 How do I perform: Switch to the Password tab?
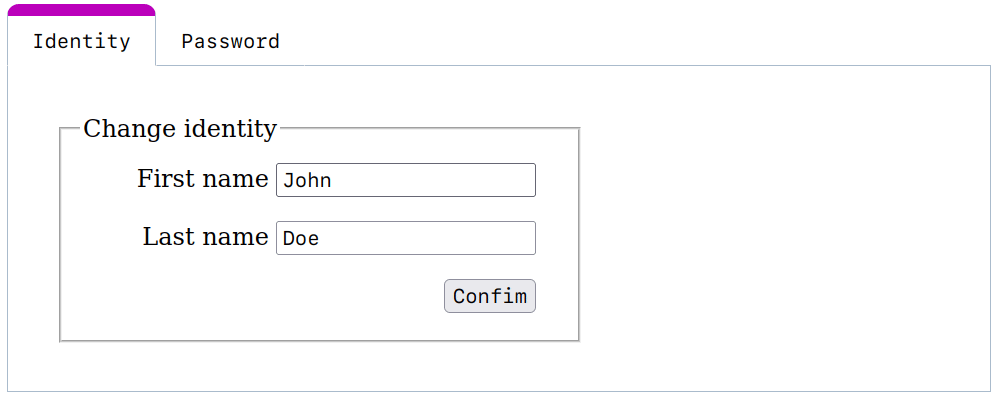coord(230,41)
